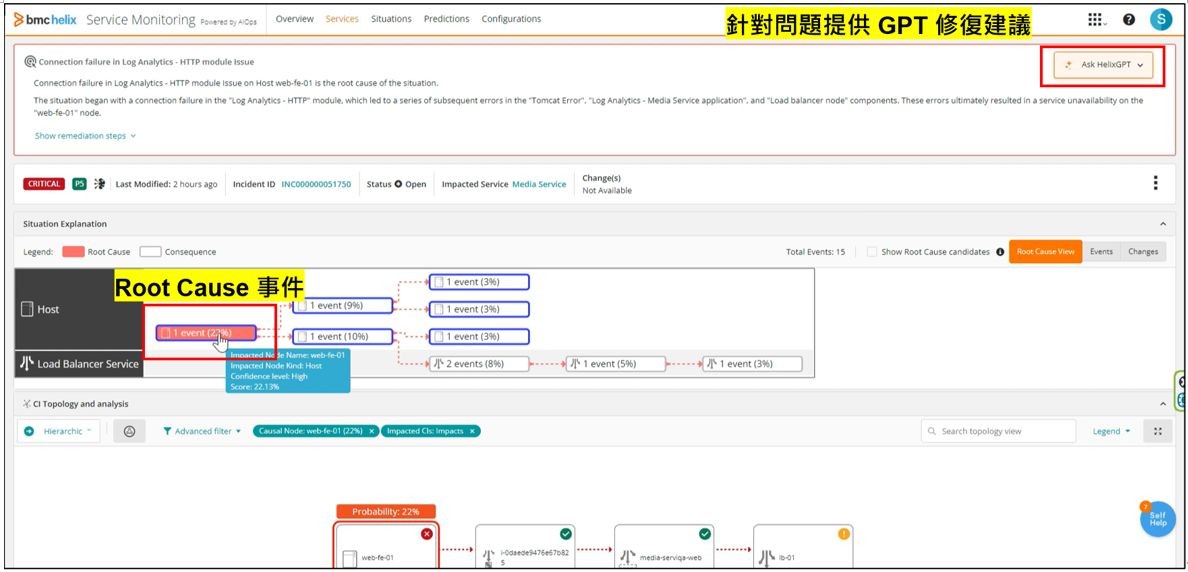The width and height of the screenshot is (1188, 572).
Task: Select the Services tab
Action: tap(342, 19)
